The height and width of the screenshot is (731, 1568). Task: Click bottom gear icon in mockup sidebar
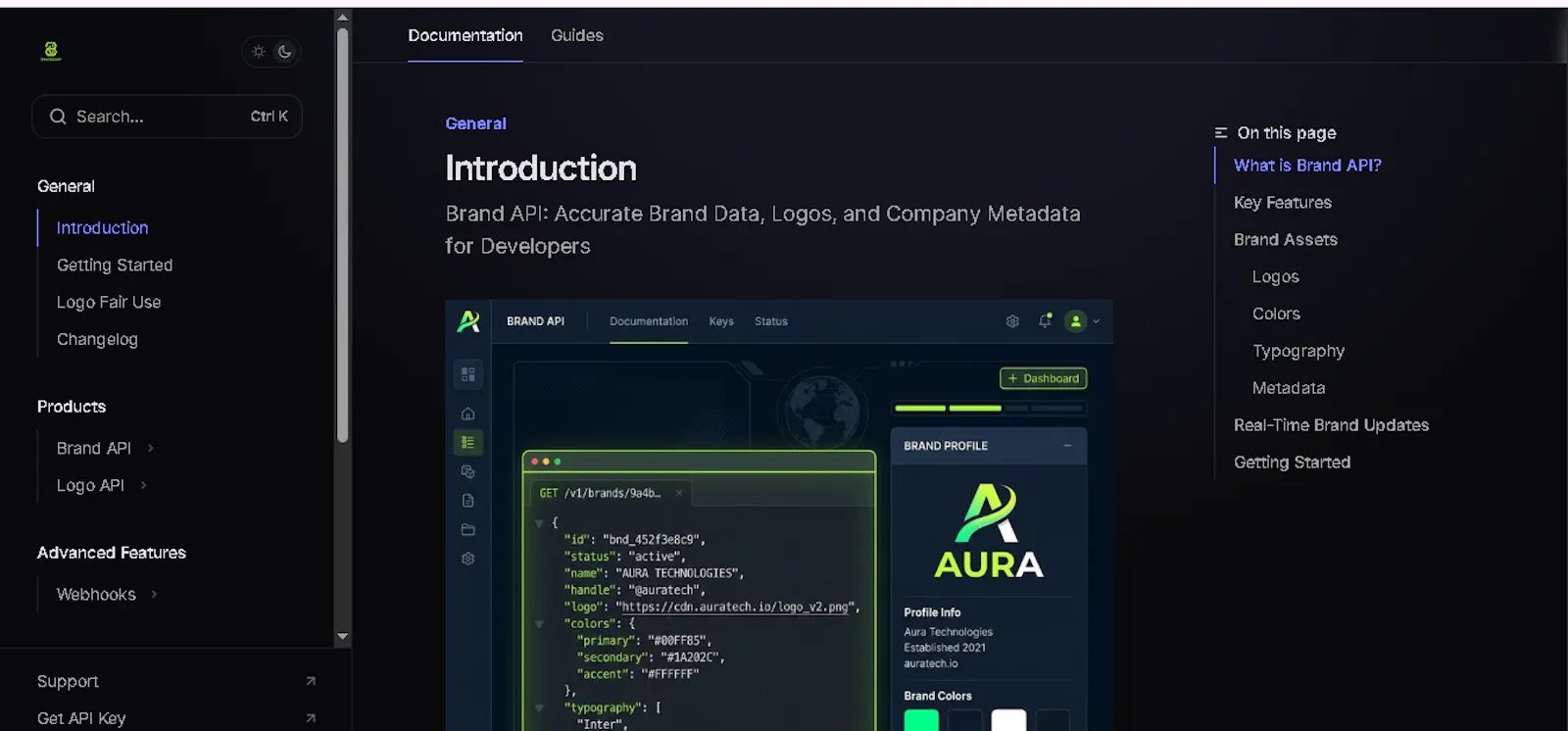point(468,559)
